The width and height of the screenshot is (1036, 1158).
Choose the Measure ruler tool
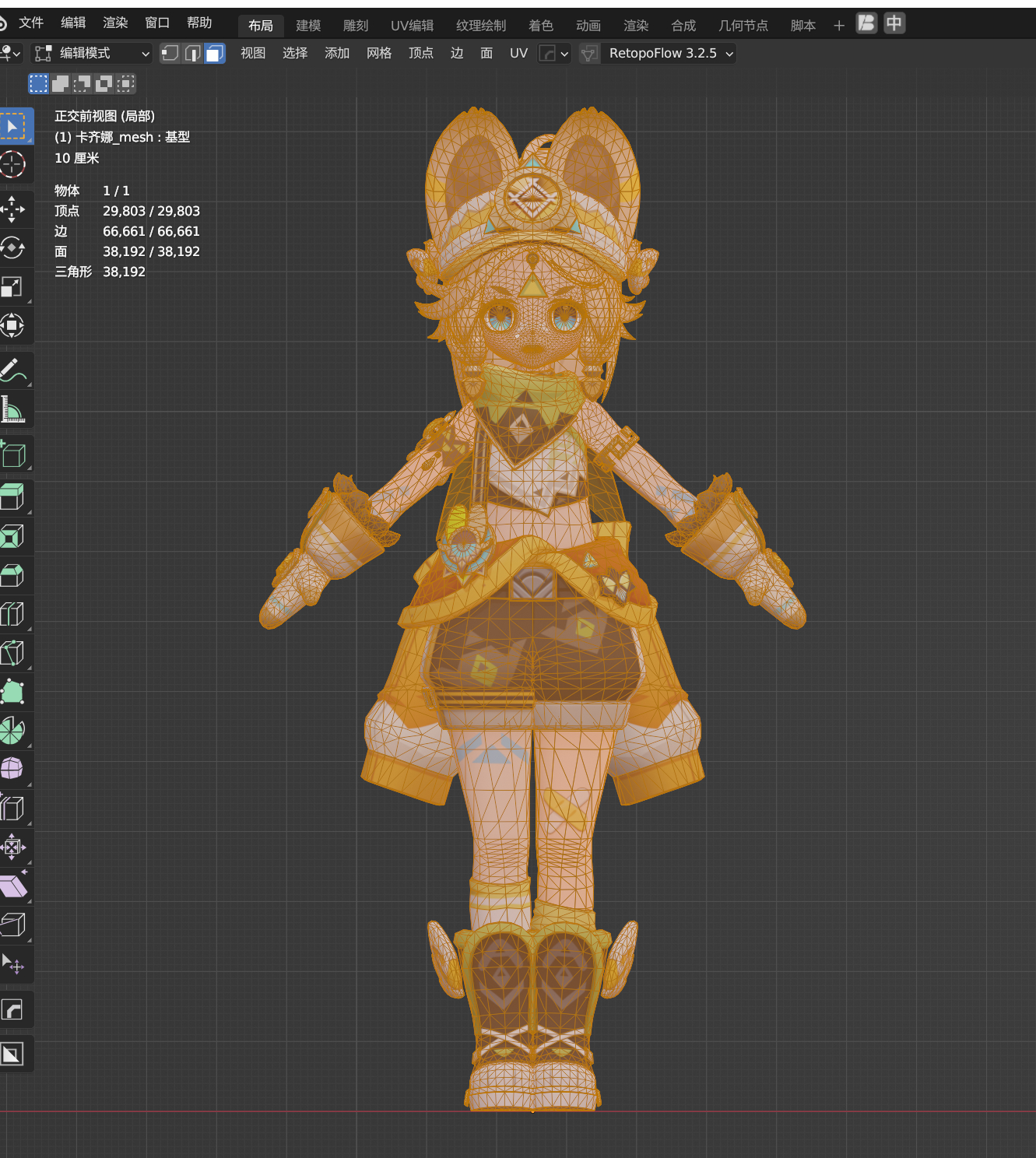[12, 409]
